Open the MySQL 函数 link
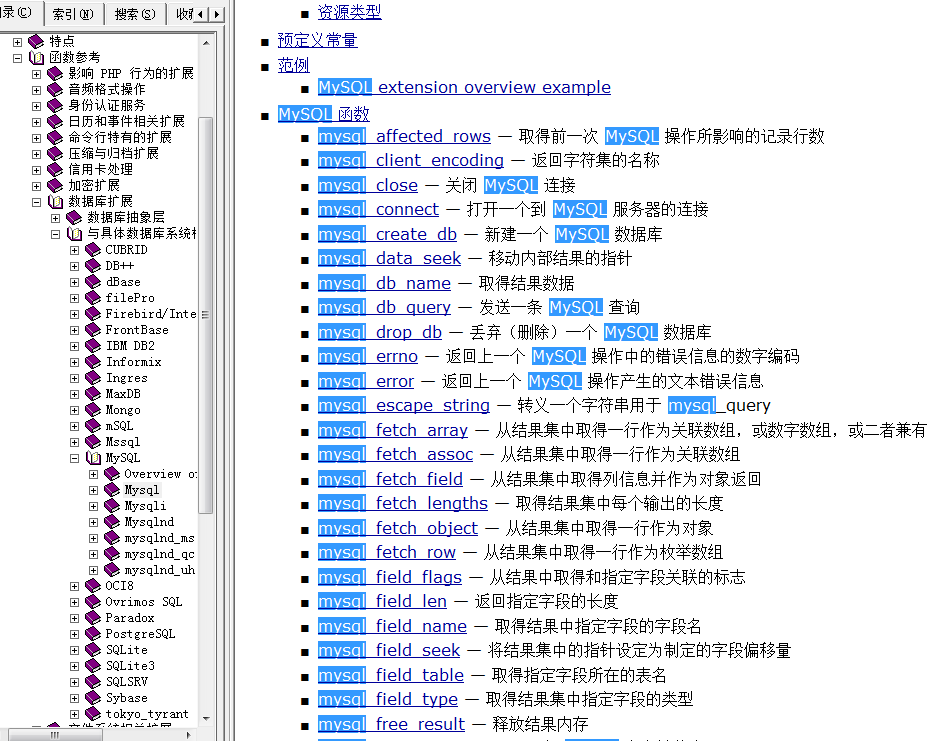This screenshot has width=930, height=741. click(x=323, y=113)
